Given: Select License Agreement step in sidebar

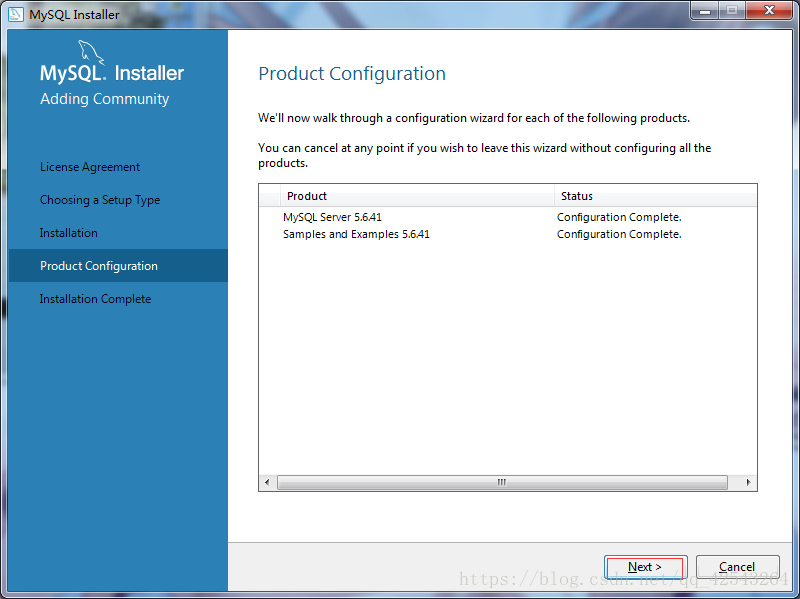Looking at the screenshot, I should (90, 167).
